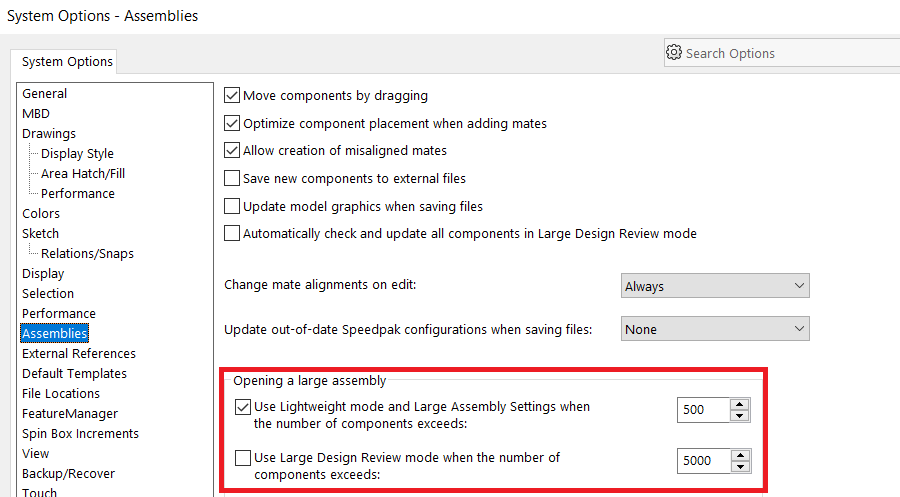Disable Allow creation of misaligned mates
Screen dimensions: 900x497
[x=232, y=151]
